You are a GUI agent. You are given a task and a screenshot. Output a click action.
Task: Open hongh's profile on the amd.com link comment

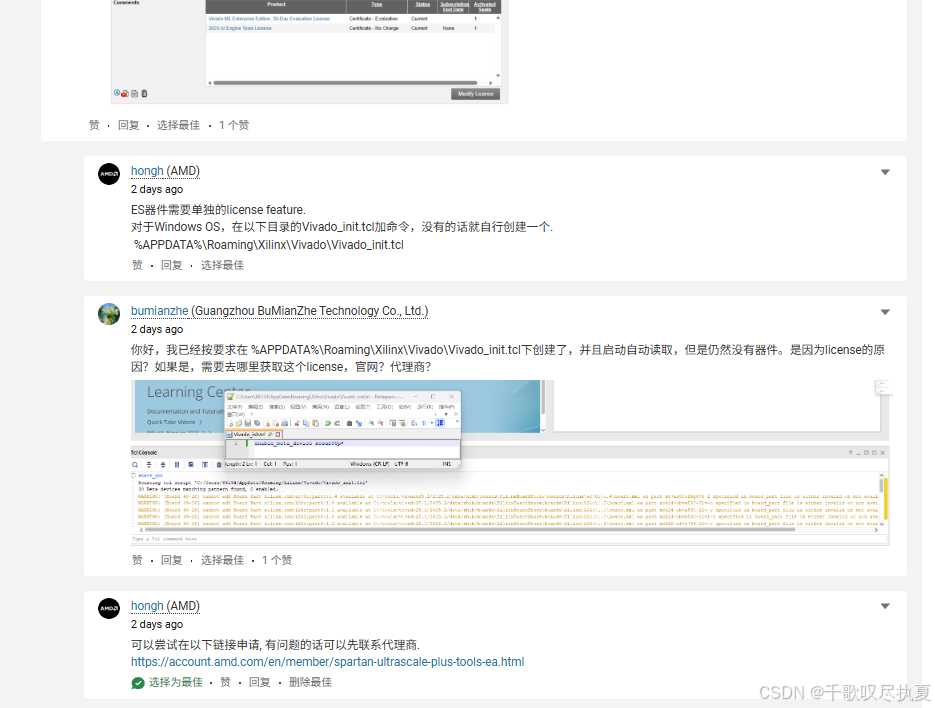click(x=147, y=606)
